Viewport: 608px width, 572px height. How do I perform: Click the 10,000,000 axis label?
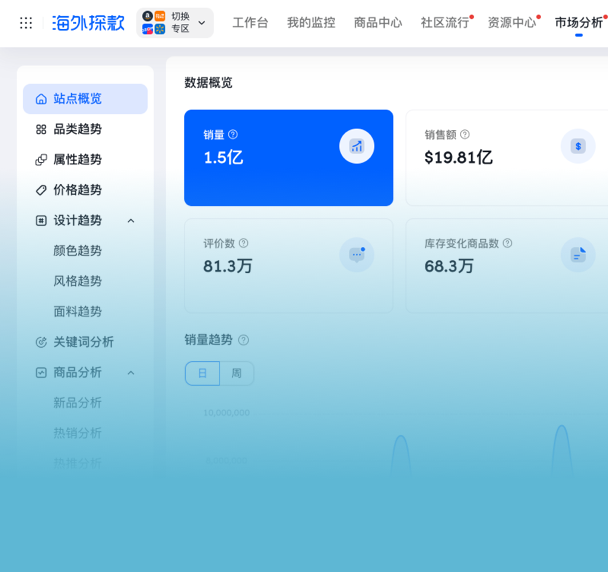226,413
